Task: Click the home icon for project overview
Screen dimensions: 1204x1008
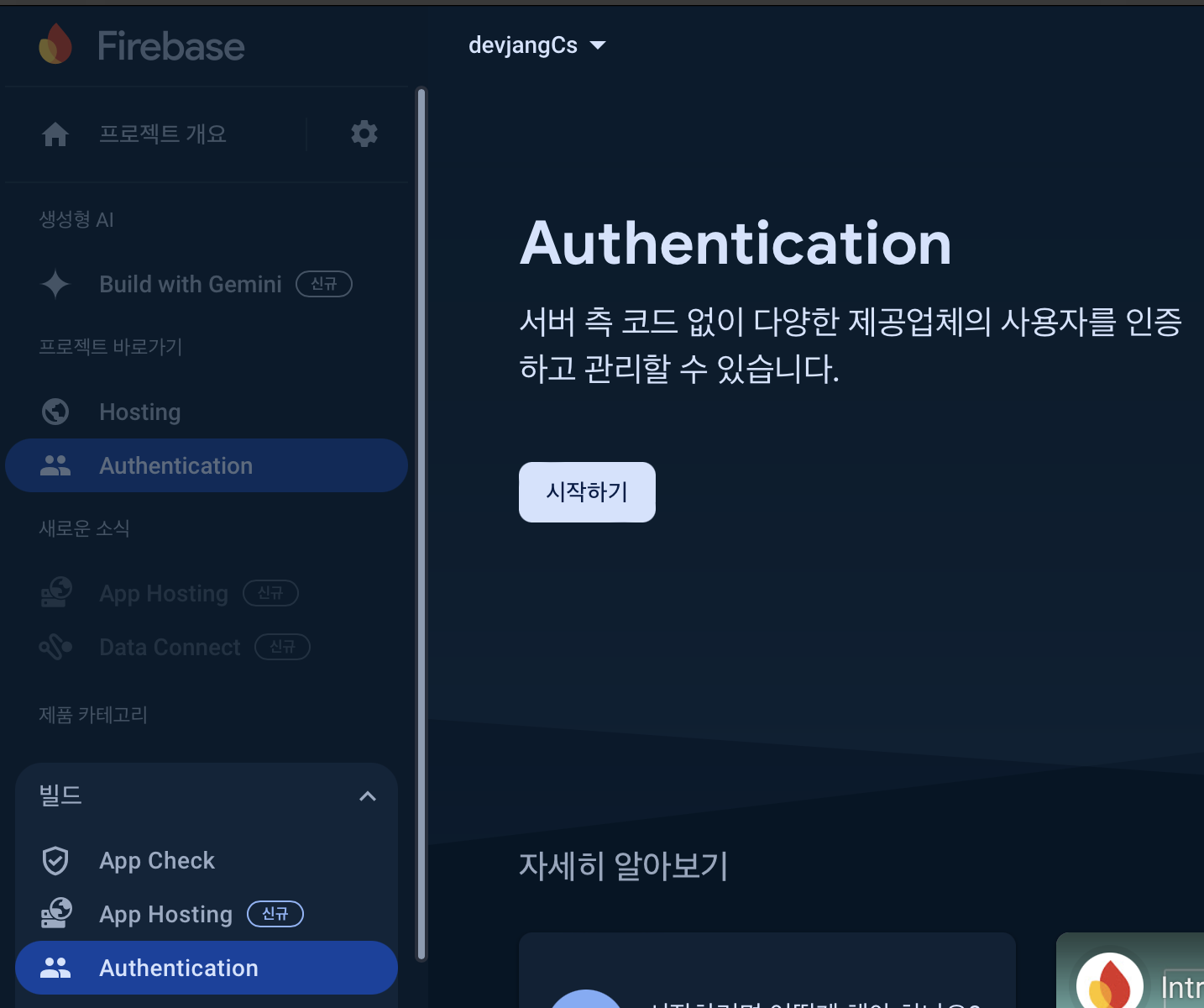Action: [x=55, y=134]
